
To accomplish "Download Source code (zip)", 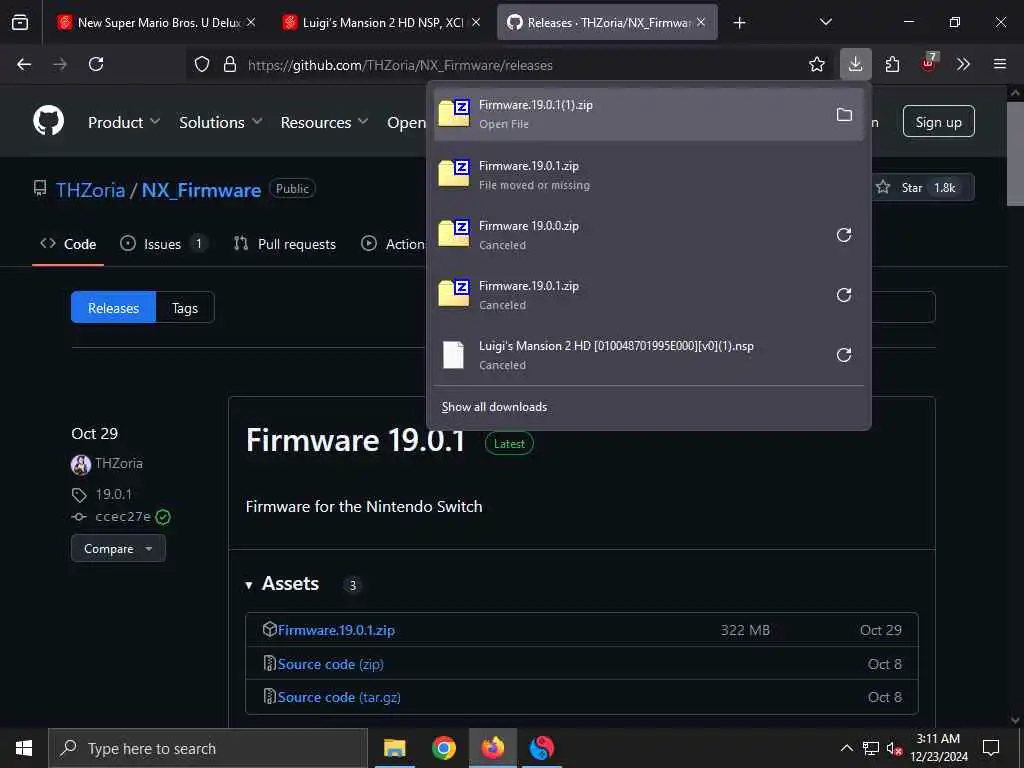I will coord(330,664).
